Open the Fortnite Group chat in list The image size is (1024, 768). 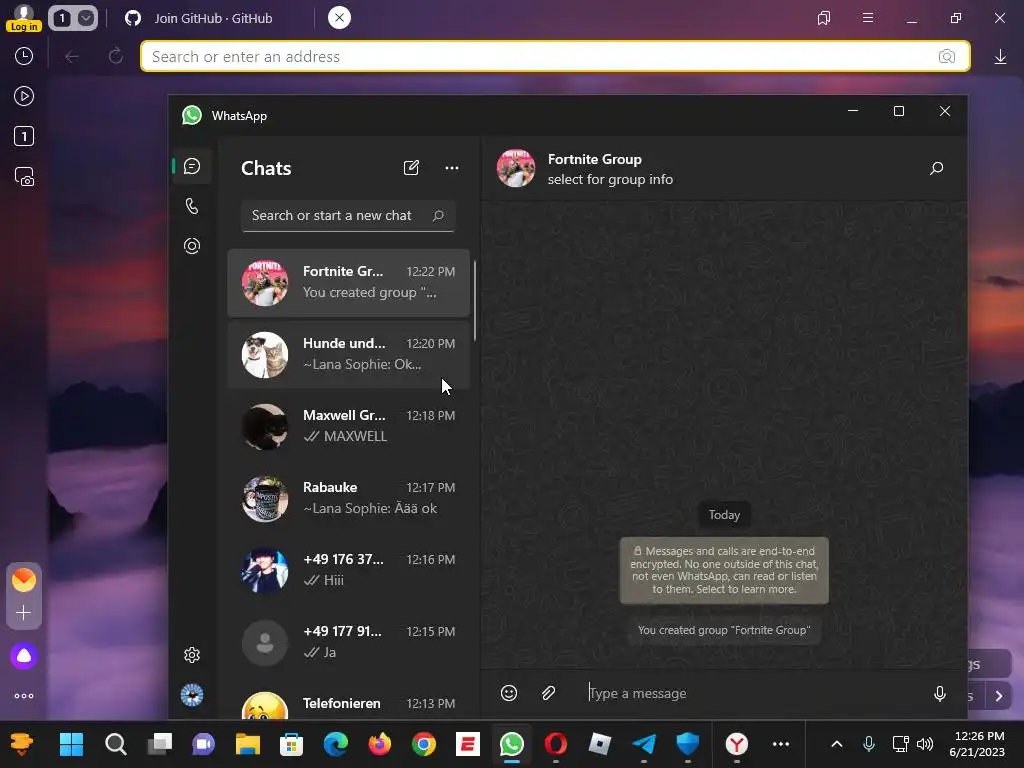click(x=349, y=282)
